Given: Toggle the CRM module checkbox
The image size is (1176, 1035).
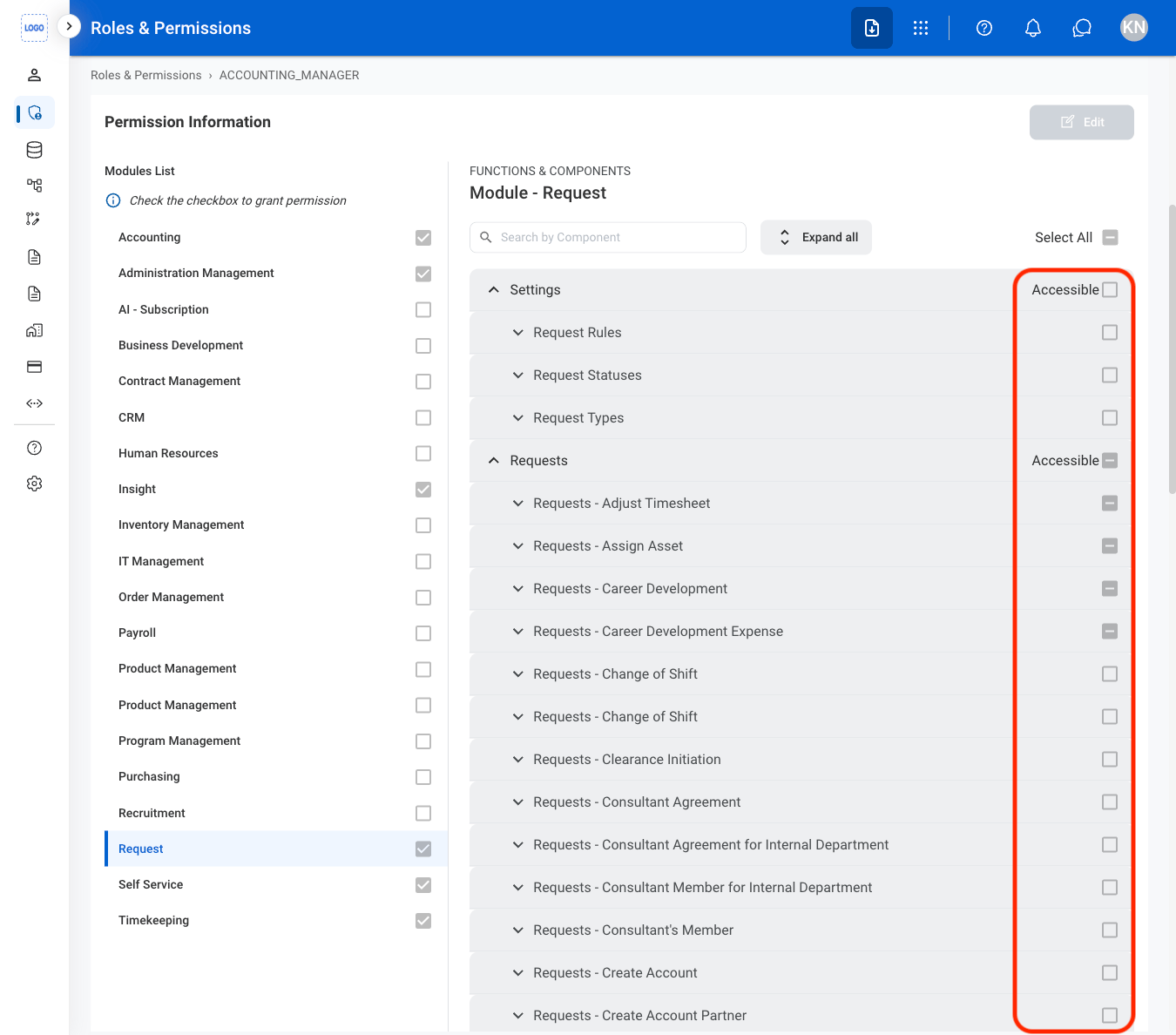Looking at the screenshot, I should tap(423, 417).
